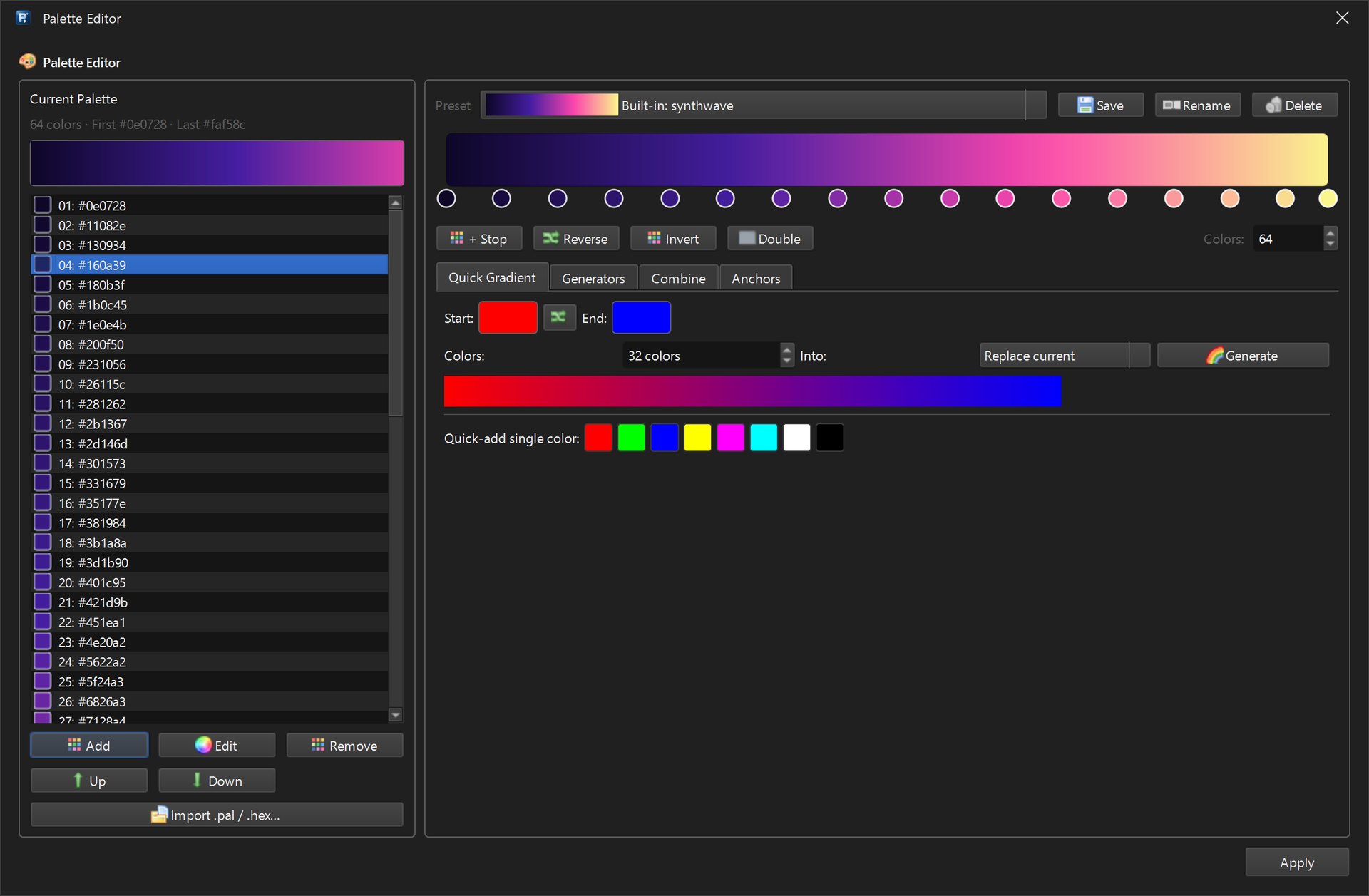The width and height of the screenshot is (1369, 896).
Task: Select palette entry 02: #11082e
Action: tap(210, 225)
